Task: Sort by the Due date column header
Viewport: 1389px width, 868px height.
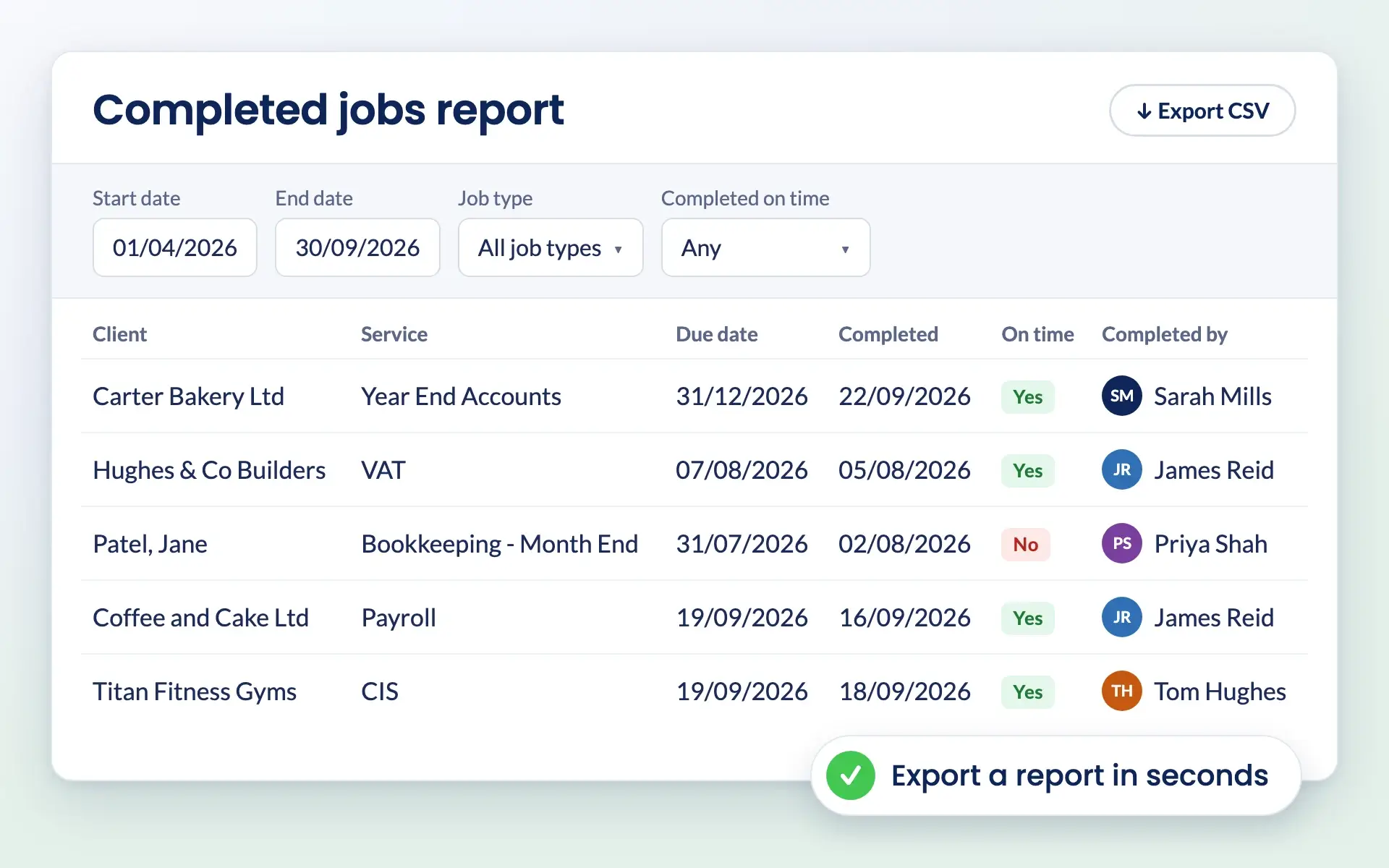Action: [x=717, y=334]
